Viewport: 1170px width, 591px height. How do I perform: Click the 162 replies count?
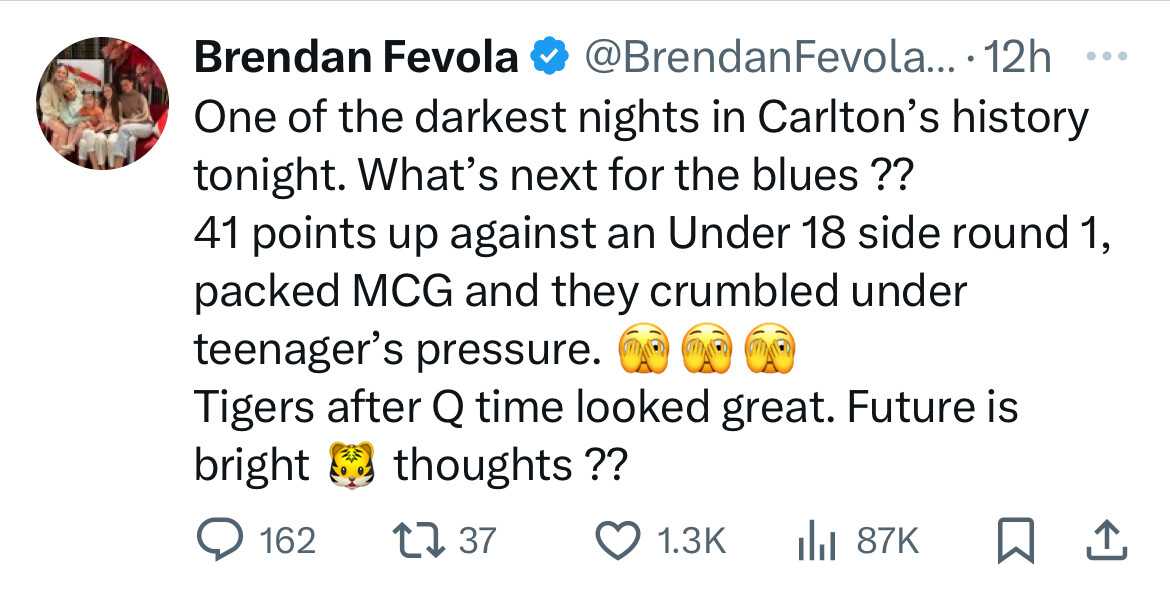point(288,541)
